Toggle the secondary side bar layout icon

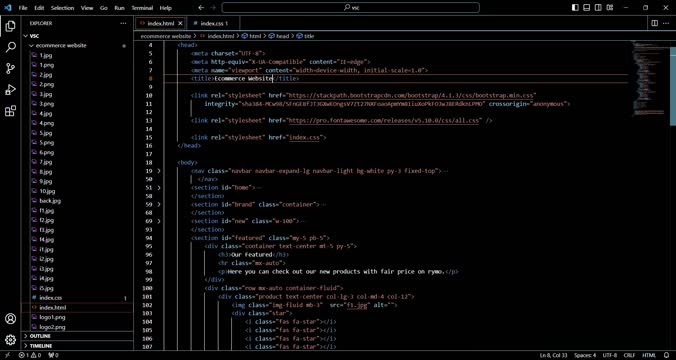598,8
